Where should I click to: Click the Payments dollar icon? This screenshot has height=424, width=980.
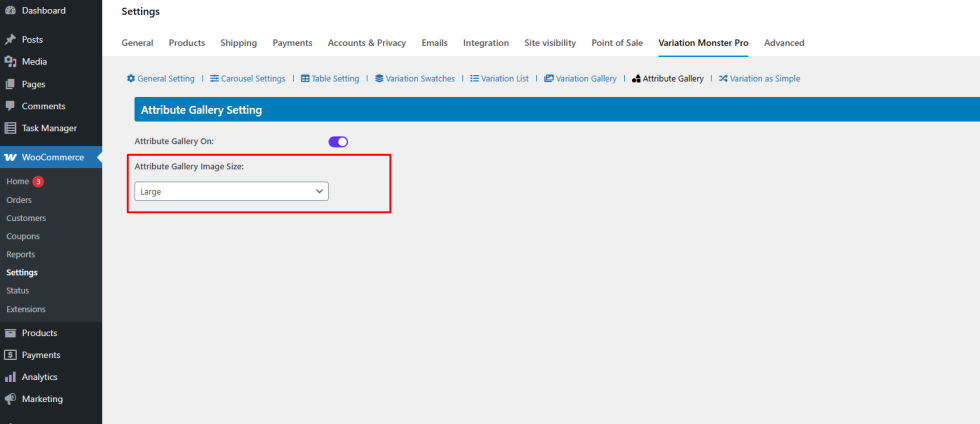[x=10, y=355]
